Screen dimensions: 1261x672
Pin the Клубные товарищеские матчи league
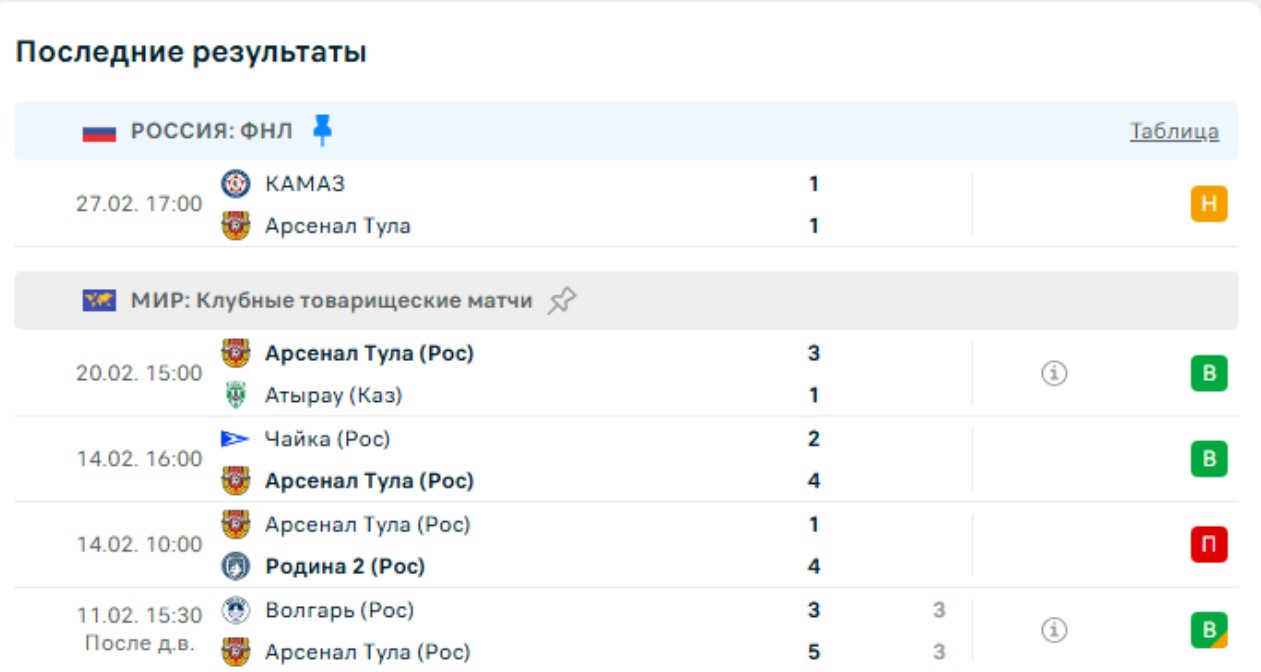[562, 300]
